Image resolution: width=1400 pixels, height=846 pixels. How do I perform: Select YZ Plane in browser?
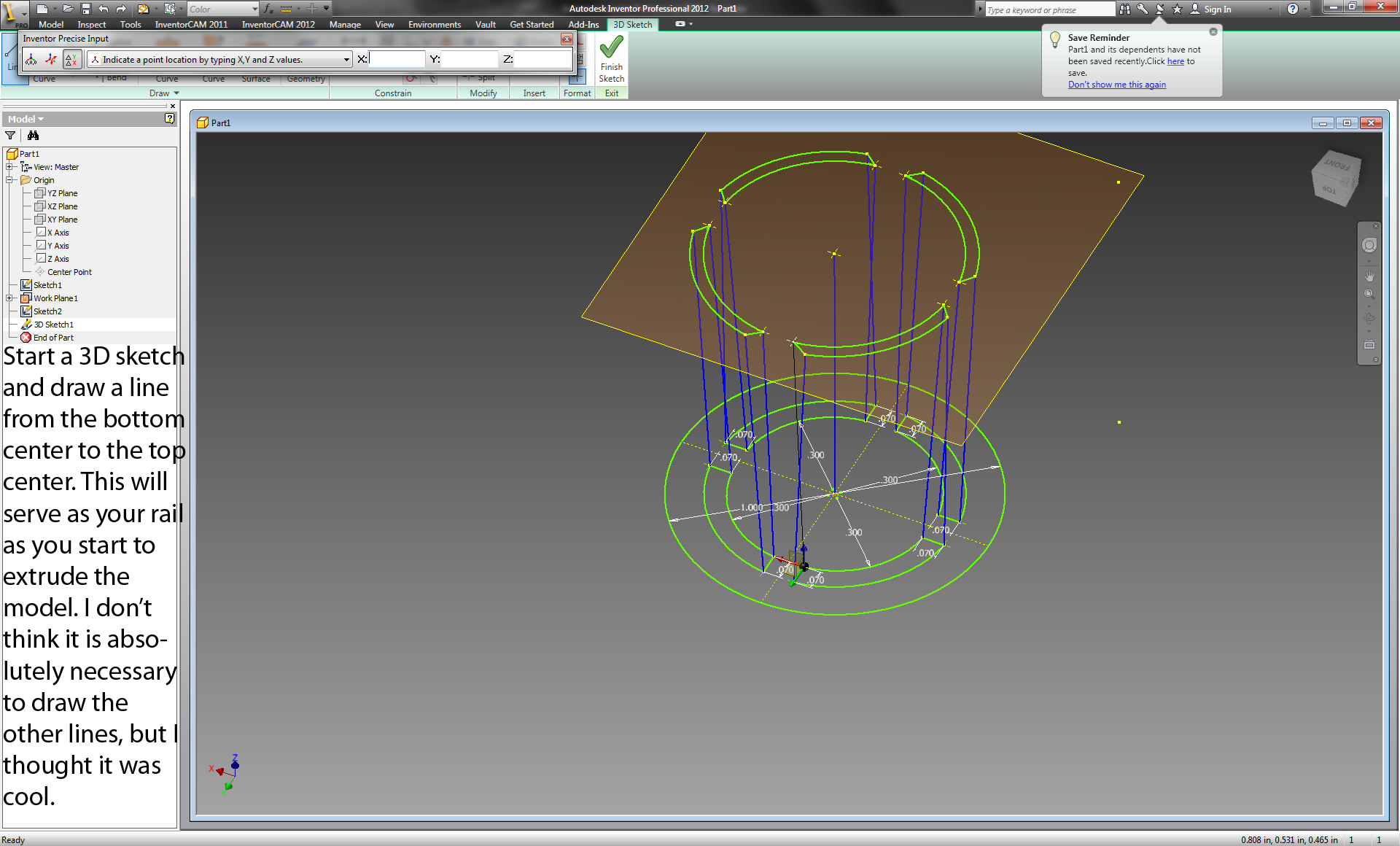tap(56, 193)
